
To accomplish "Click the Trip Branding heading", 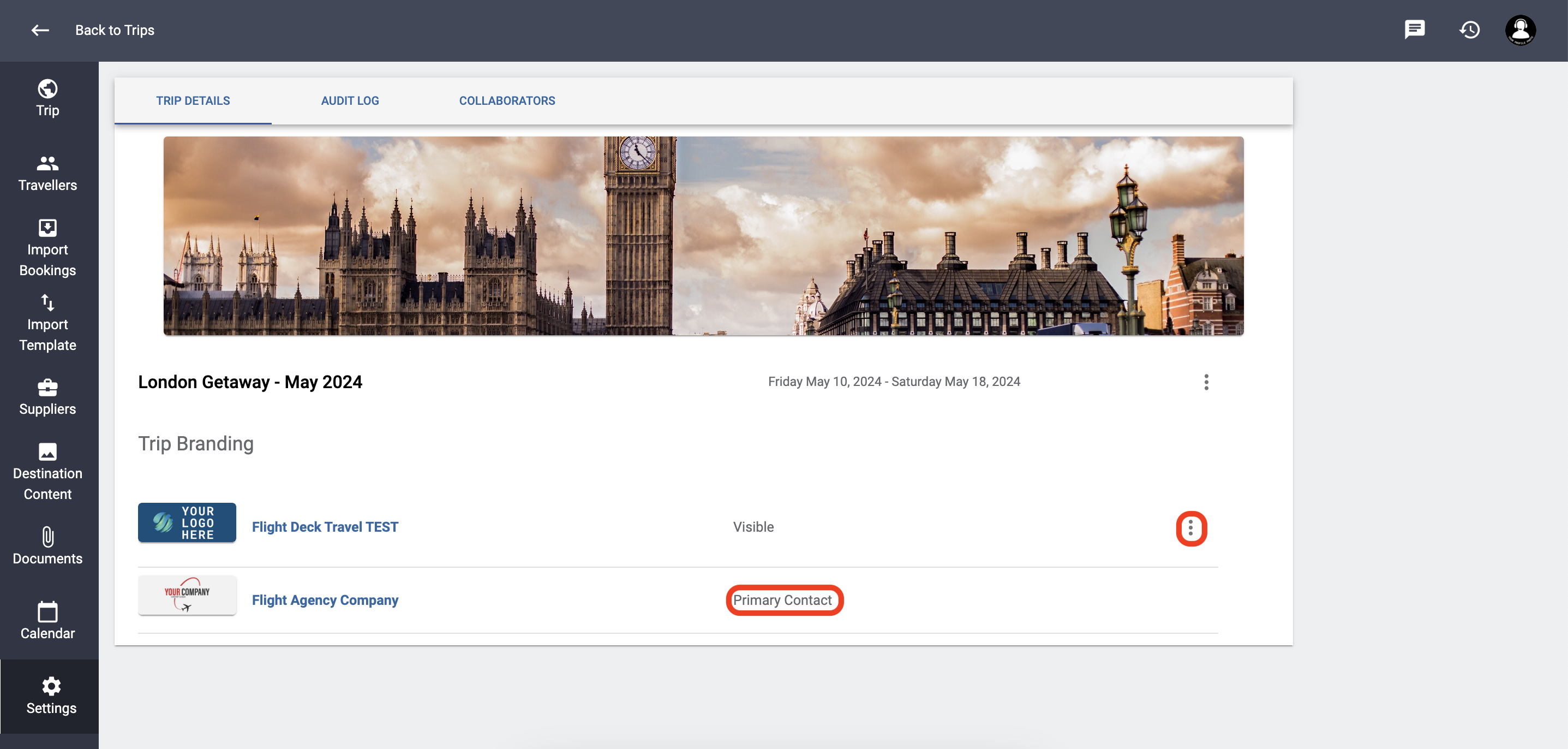I will 196,444.
